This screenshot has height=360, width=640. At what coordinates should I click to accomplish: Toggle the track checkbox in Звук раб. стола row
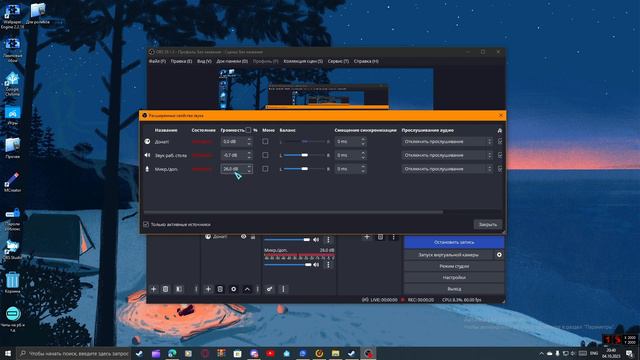coord(500,155)
